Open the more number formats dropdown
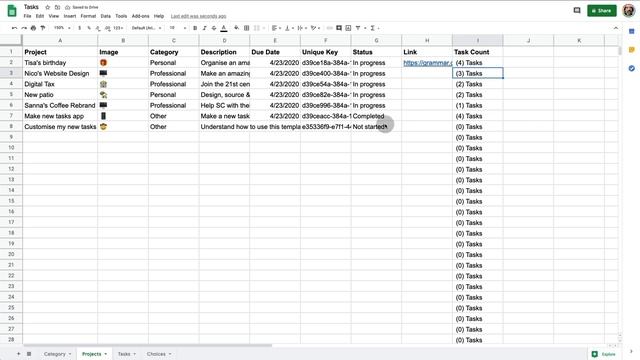This screenshot has width=640, height=360. pos(118,28)
